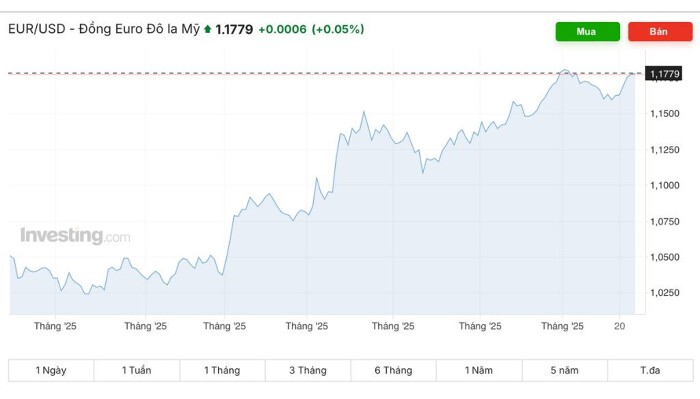Show the 5 năm chart range

coord(565,370)
